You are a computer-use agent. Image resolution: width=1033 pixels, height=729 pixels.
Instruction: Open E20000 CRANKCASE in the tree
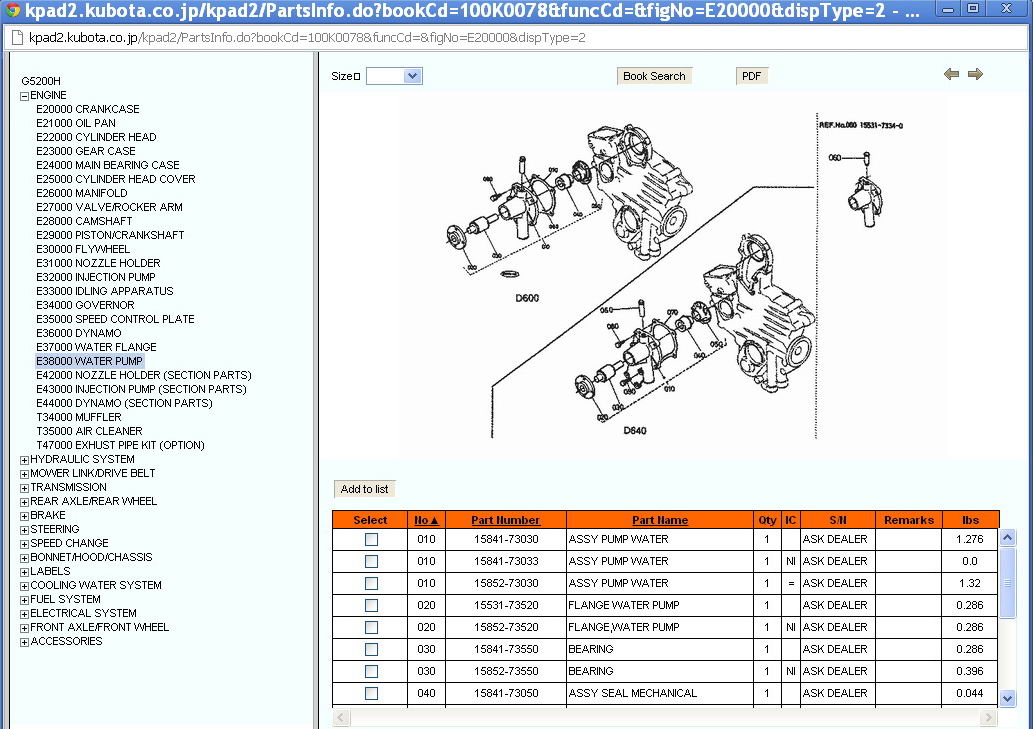(x=88, y=109)
